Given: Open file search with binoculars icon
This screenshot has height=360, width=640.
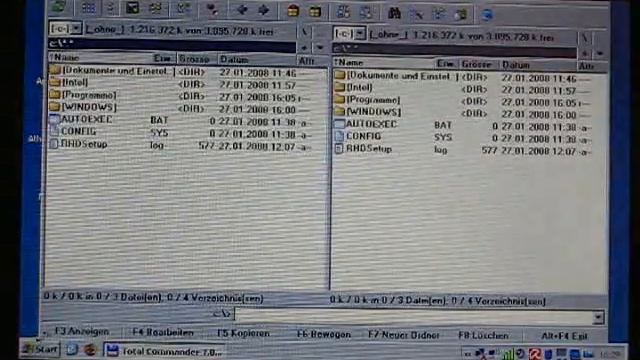Looking at the screenshot, I should (394, 13).
